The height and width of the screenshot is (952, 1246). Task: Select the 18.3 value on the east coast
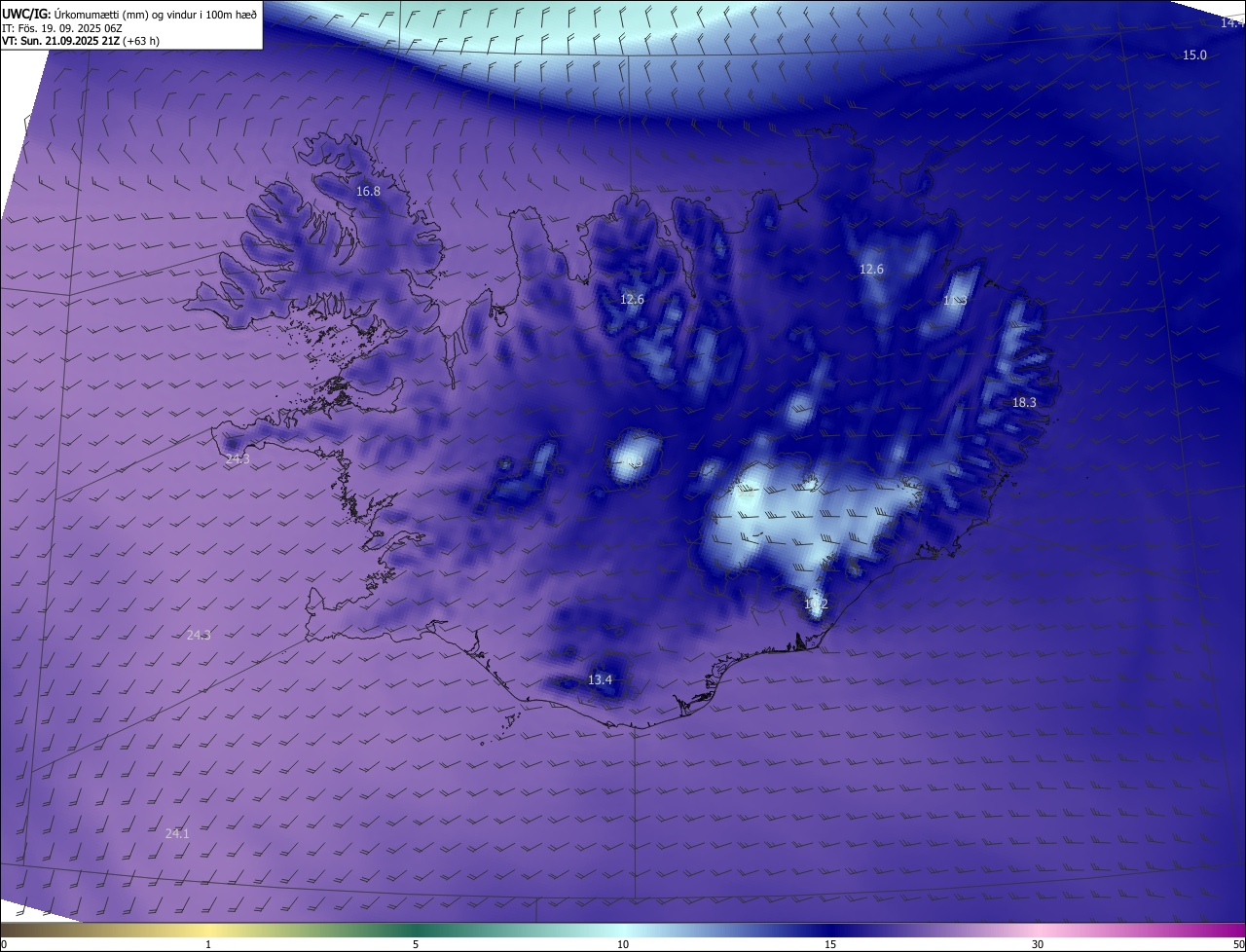[1024, 402]
